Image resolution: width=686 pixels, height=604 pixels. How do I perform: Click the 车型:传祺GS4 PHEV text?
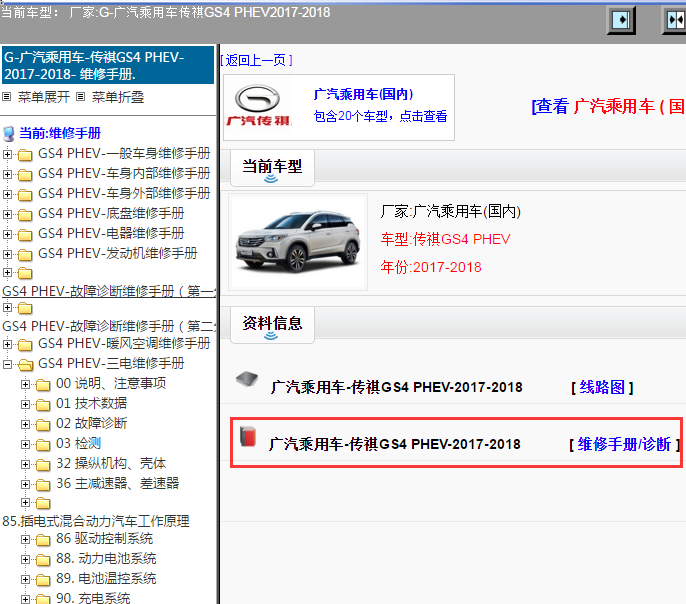pos(445,239)
